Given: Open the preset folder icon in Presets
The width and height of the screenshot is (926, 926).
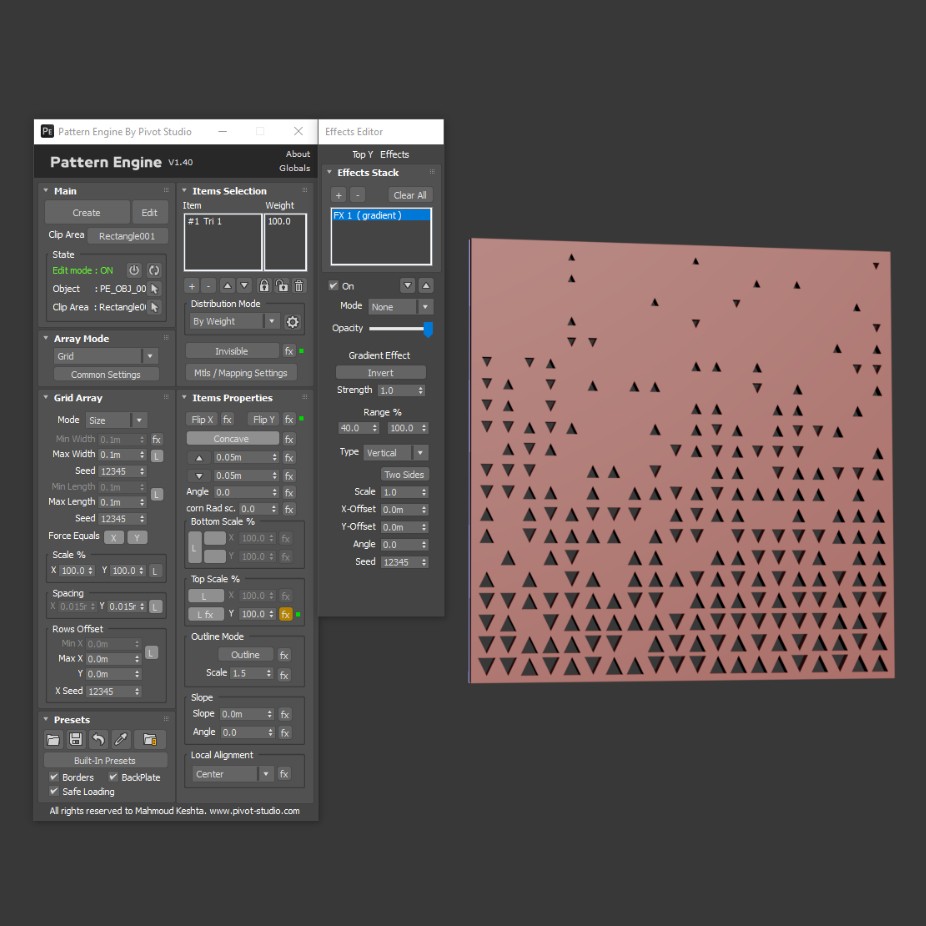Looking at the screenshot, I should tap(53, 739).
